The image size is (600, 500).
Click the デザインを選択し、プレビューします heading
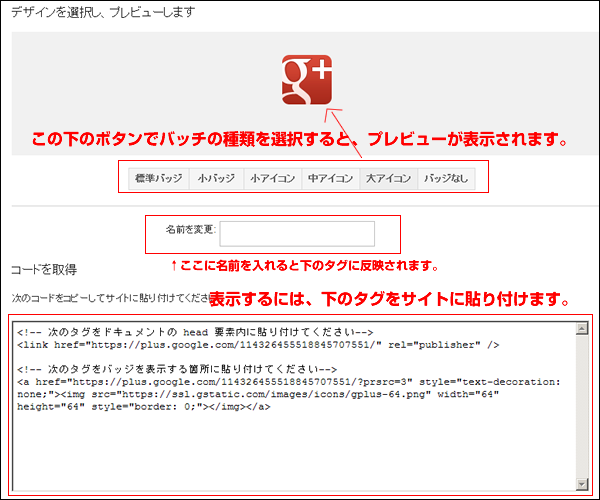click(103, 12)
